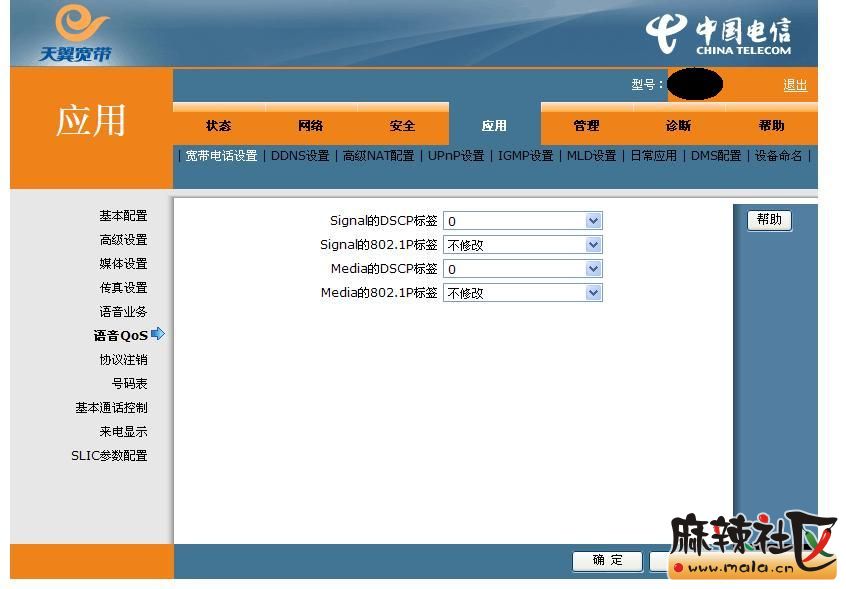
Task: Go to the 管理 tab
Action: pyautogui.click(x=586, y=126)
